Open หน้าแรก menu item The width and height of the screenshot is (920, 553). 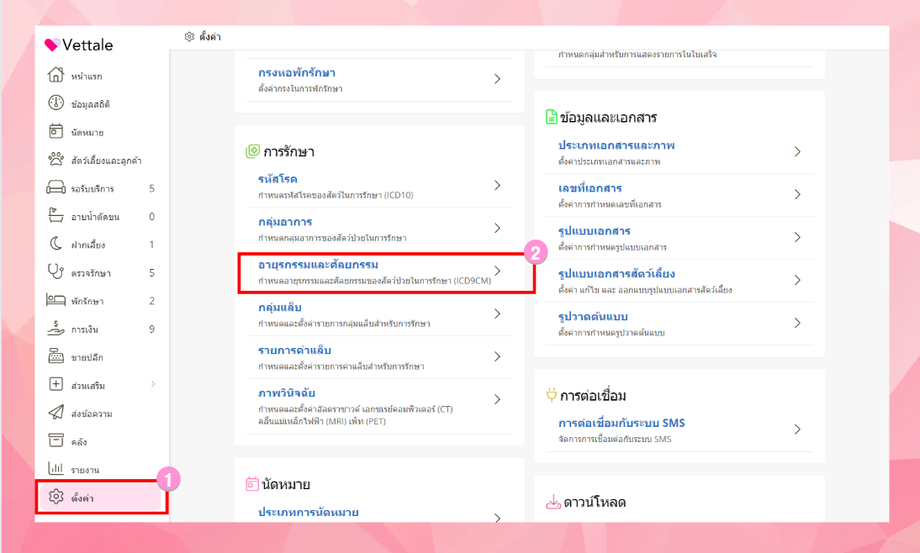point(86,76)
